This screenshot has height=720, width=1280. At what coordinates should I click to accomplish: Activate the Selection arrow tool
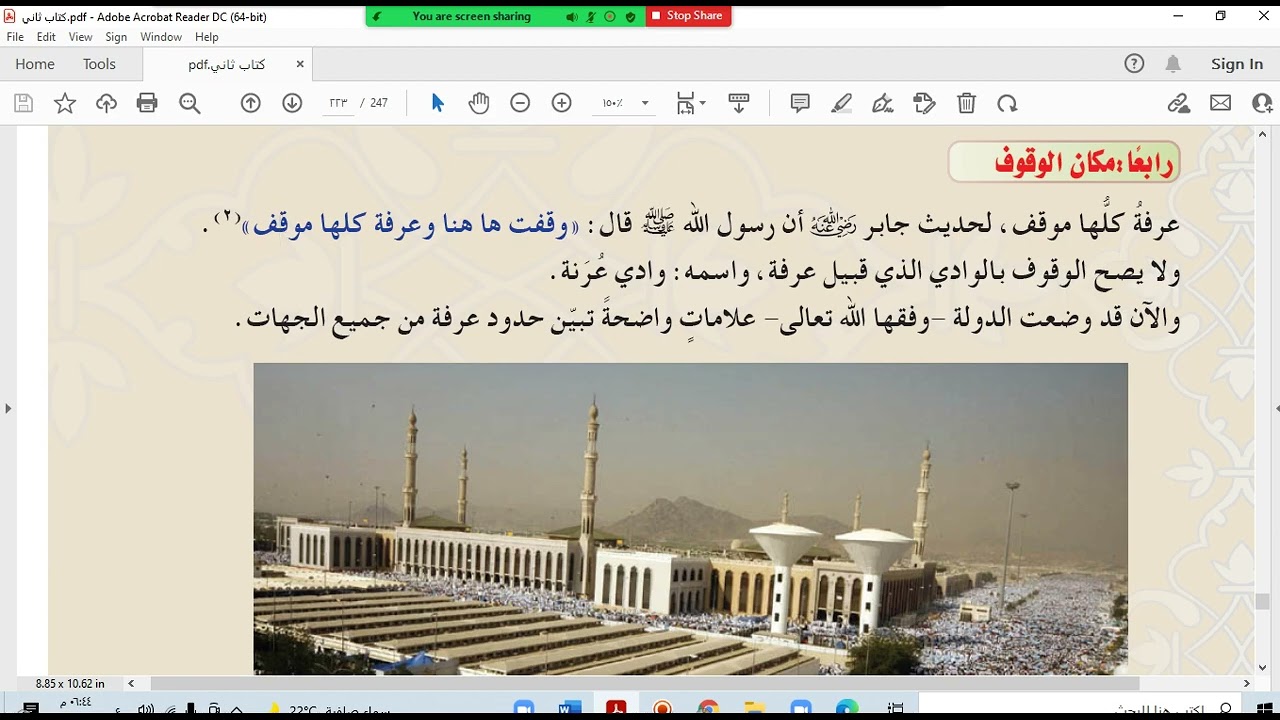pos(437,103)
